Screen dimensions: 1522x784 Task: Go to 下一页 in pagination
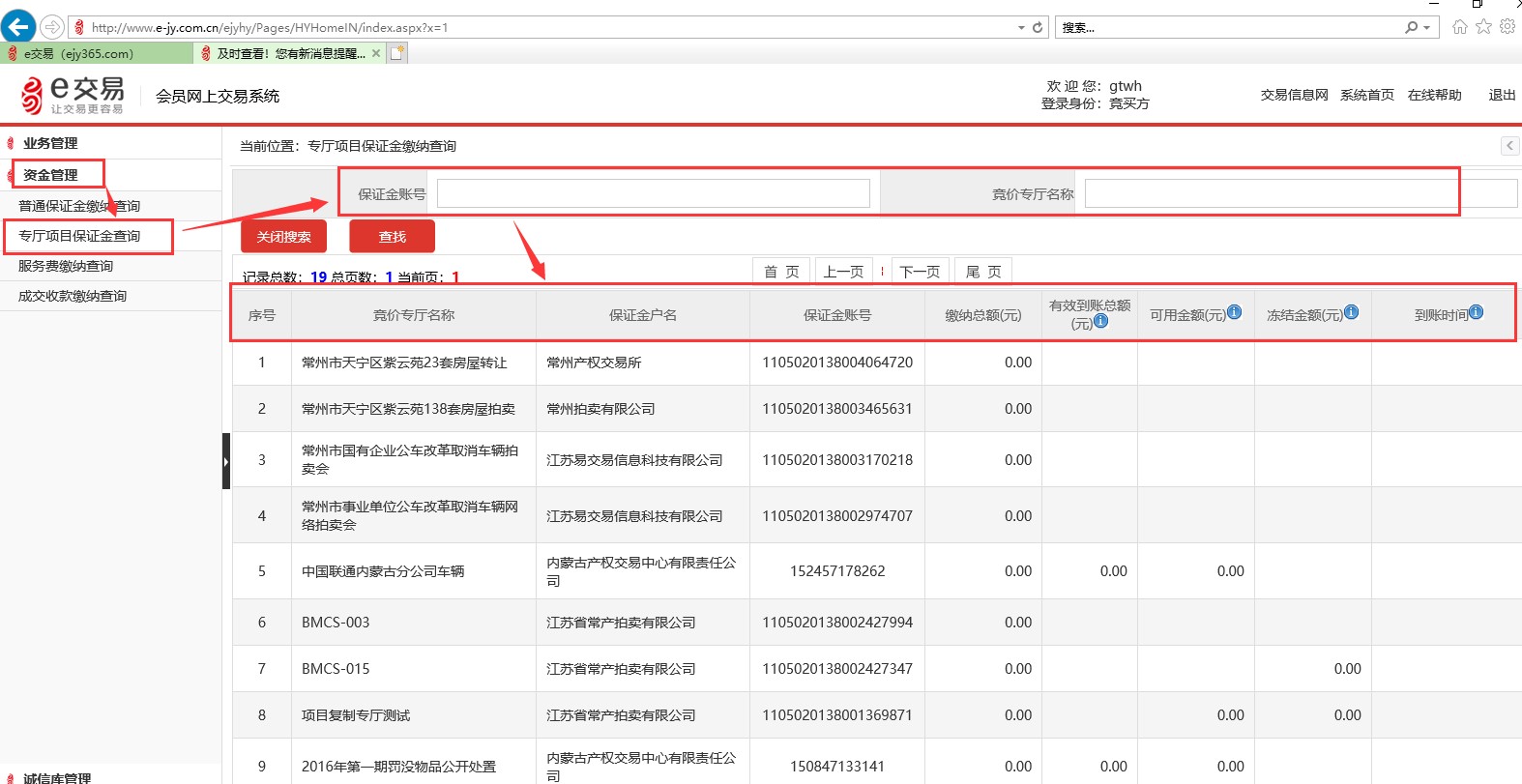[x=920, y=272]
